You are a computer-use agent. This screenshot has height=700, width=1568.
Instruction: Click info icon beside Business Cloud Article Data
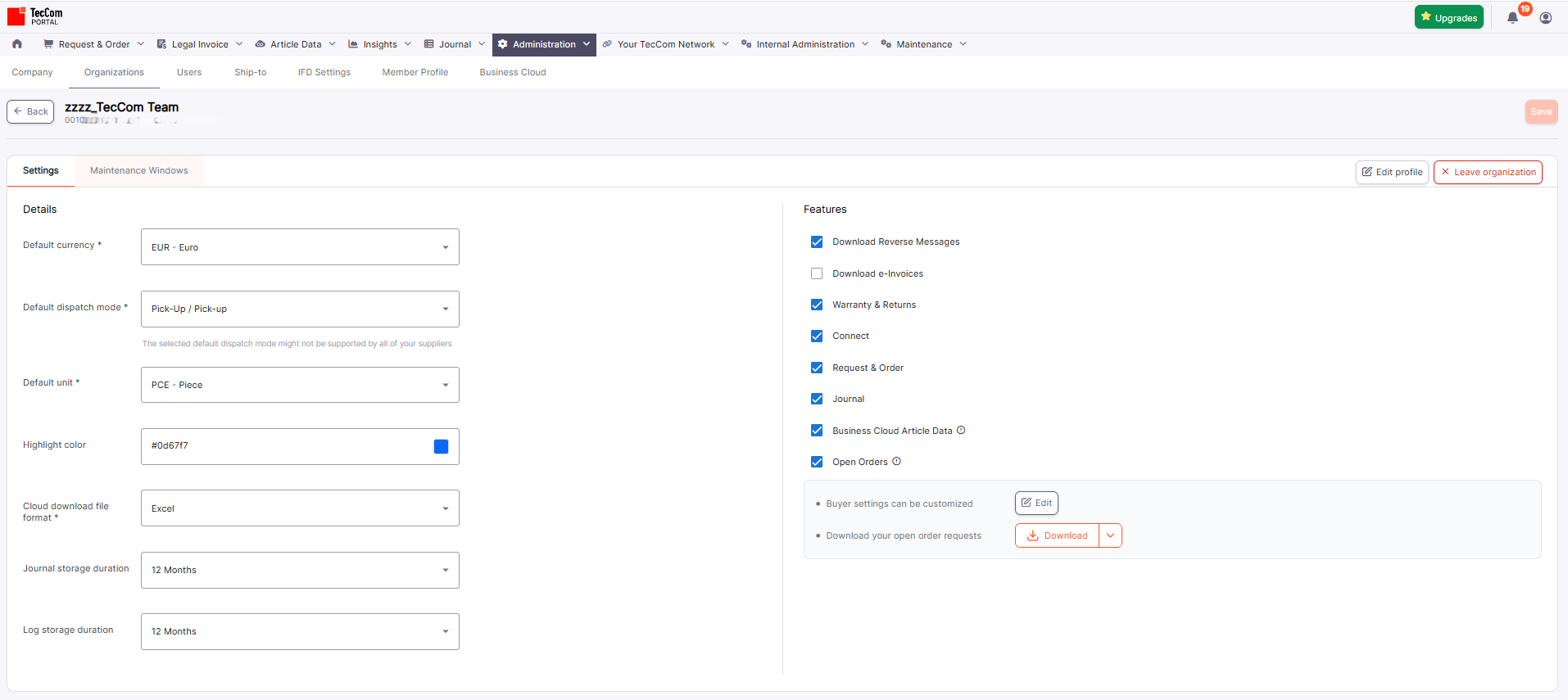tap(961, 430)
